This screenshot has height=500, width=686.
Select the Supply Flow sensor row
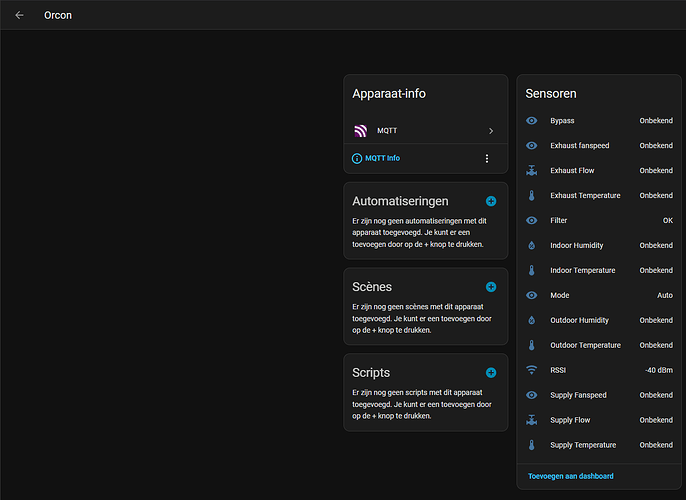click(x=600, y=420)
